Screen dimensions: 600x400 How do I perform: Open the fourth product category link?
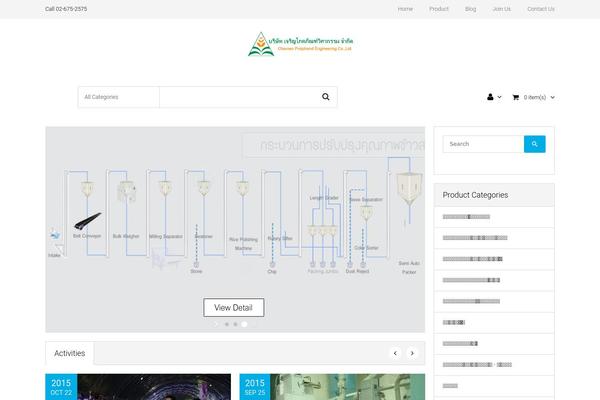click(x=471, y=280)
